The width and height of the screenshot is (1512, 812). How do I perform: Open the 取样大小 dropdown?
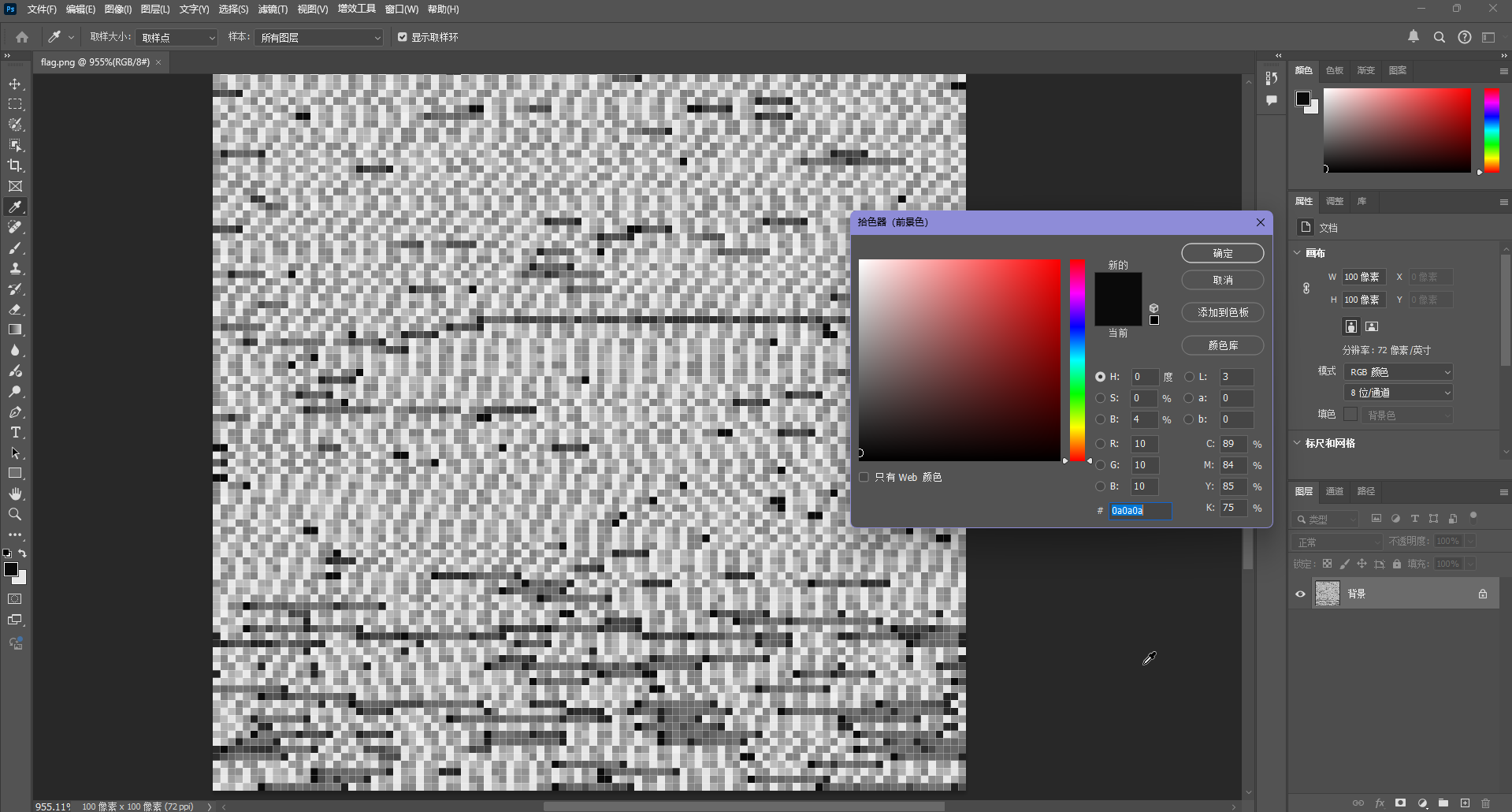(176, 37)
